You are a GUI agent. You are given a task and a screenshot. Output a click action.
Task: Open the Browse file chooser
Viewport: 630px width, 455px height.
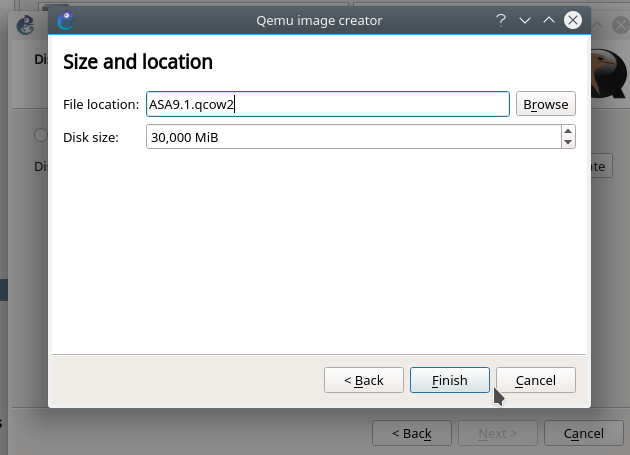tap(546, 104)
